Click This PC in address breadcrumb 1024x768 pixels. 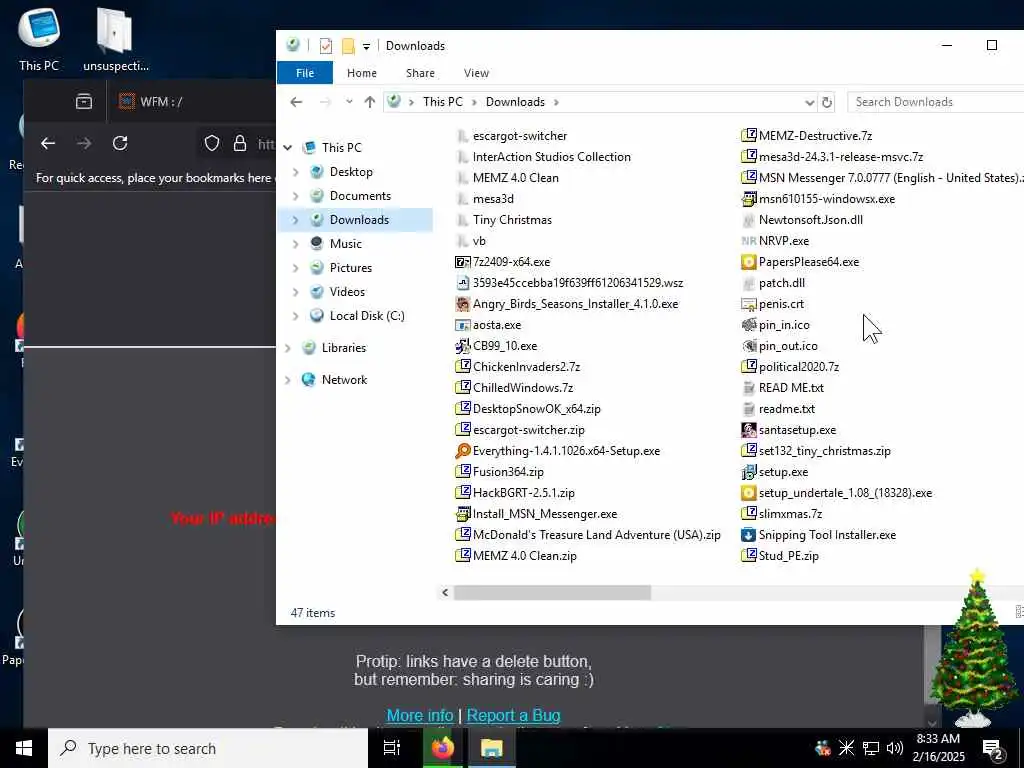443,102
